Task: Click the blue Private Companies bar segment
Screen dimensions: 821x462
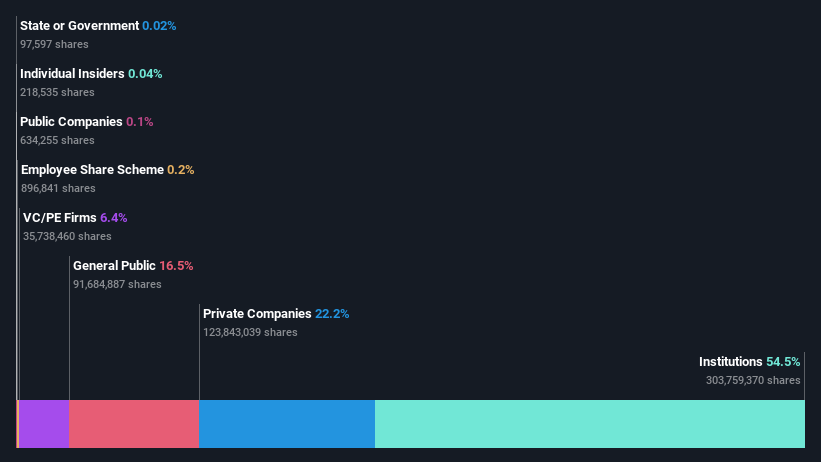Action: [287, 424]
